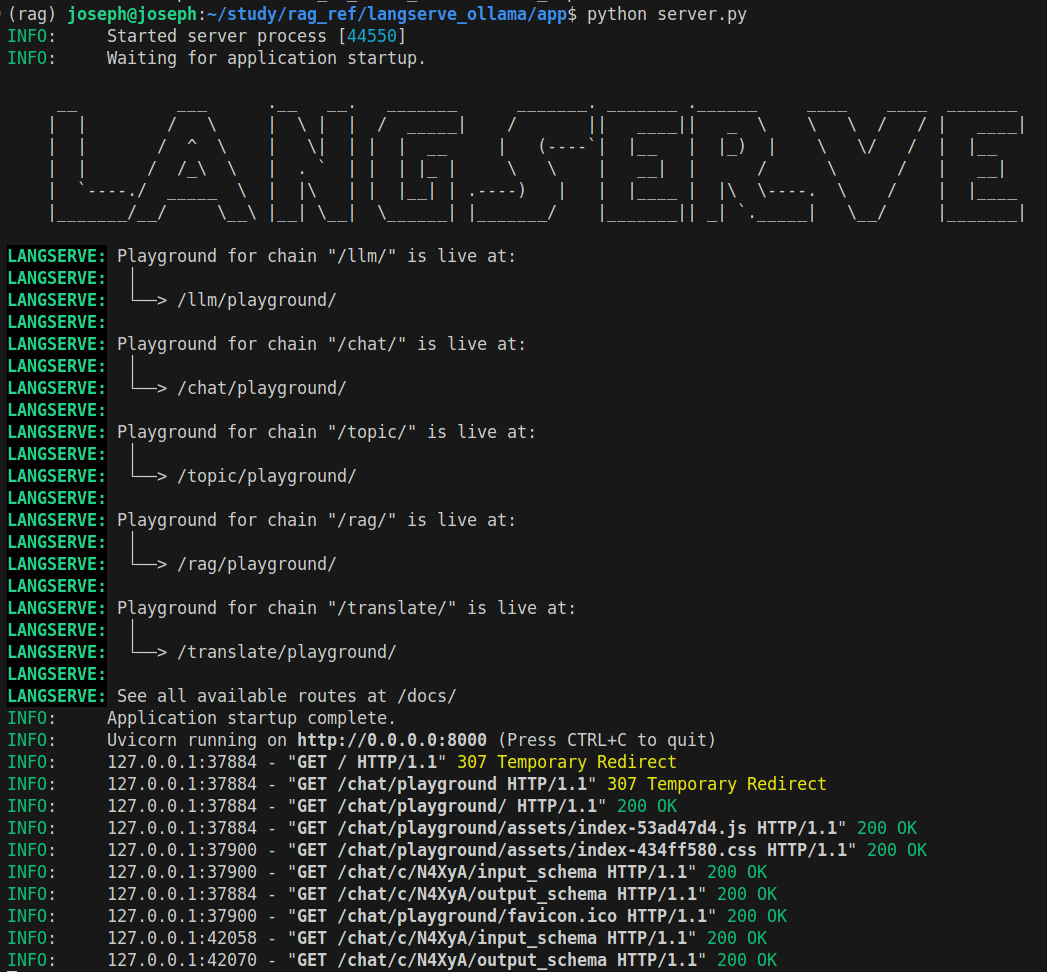Click '200 OK' status on favicon.ico line
The image size is (1047, 972).
(757, 916)
